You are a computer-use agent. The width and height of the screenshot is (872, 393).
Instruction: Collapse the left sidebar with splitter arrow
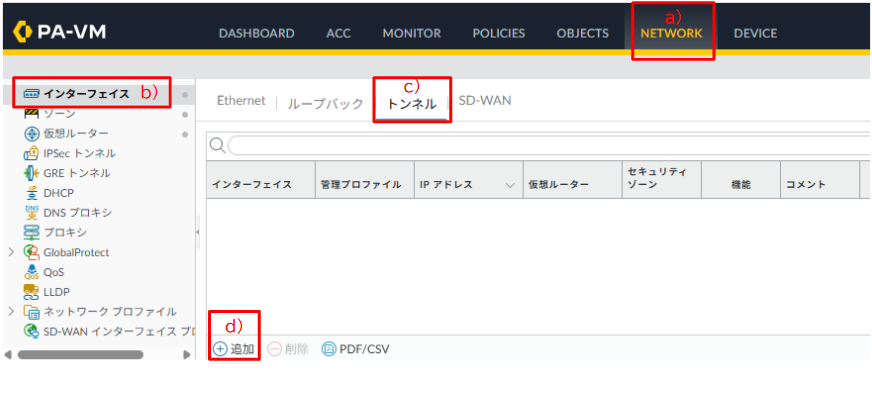coord(198,231)
